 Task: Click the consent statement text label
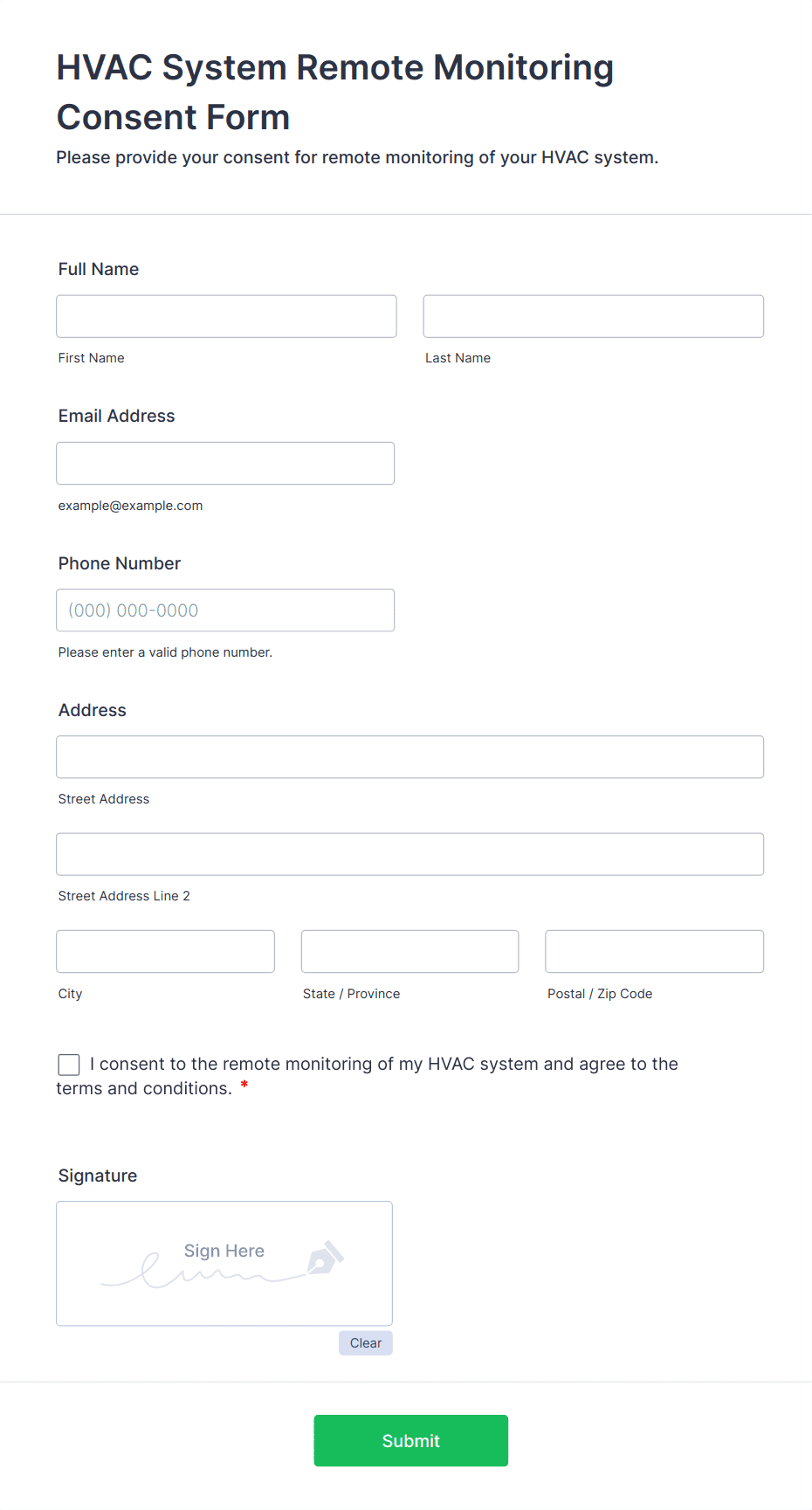pos(368,1076)
